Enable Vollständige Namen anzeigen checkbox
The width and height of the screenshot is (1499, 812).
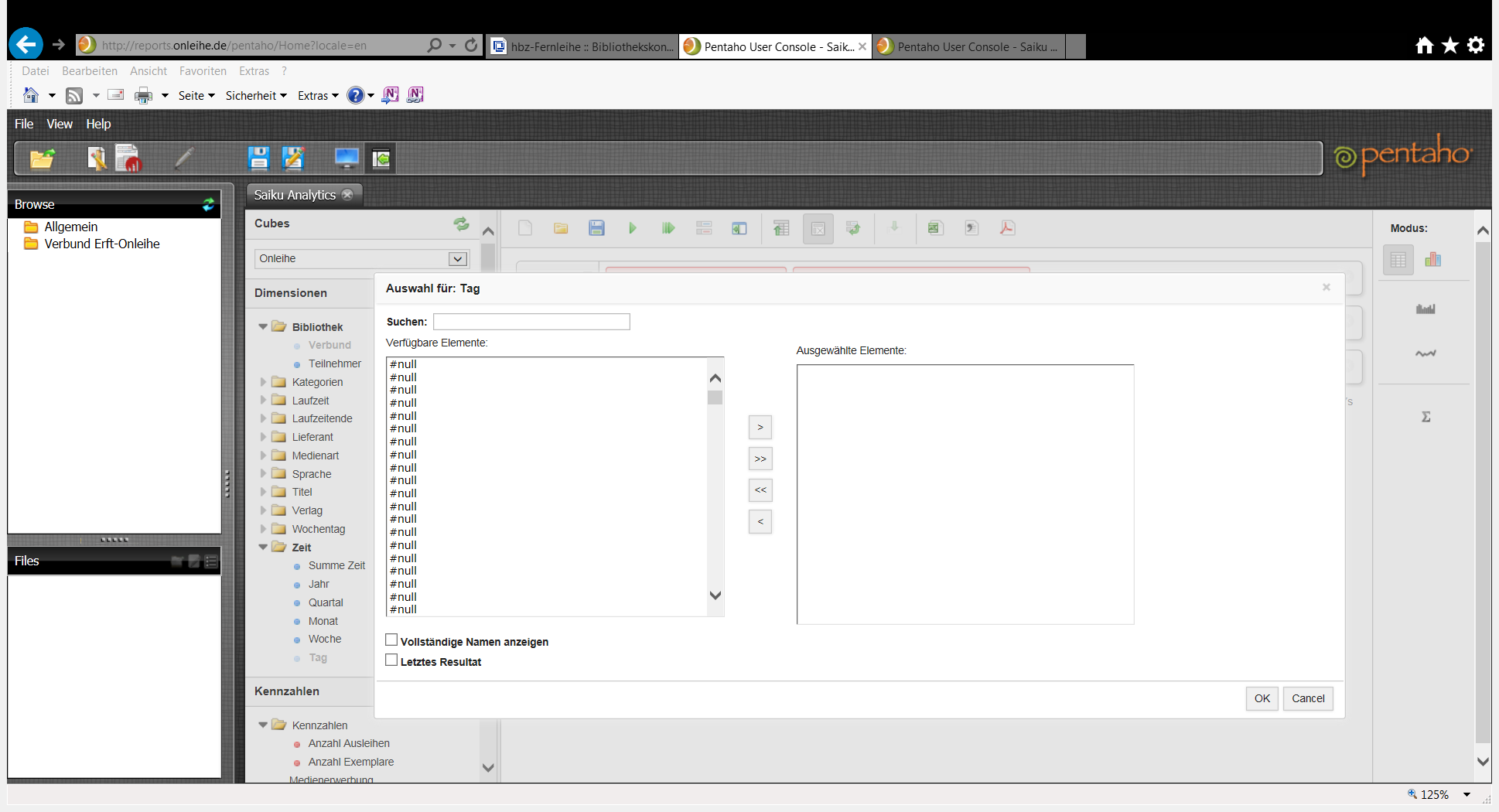tap(391, 640)
